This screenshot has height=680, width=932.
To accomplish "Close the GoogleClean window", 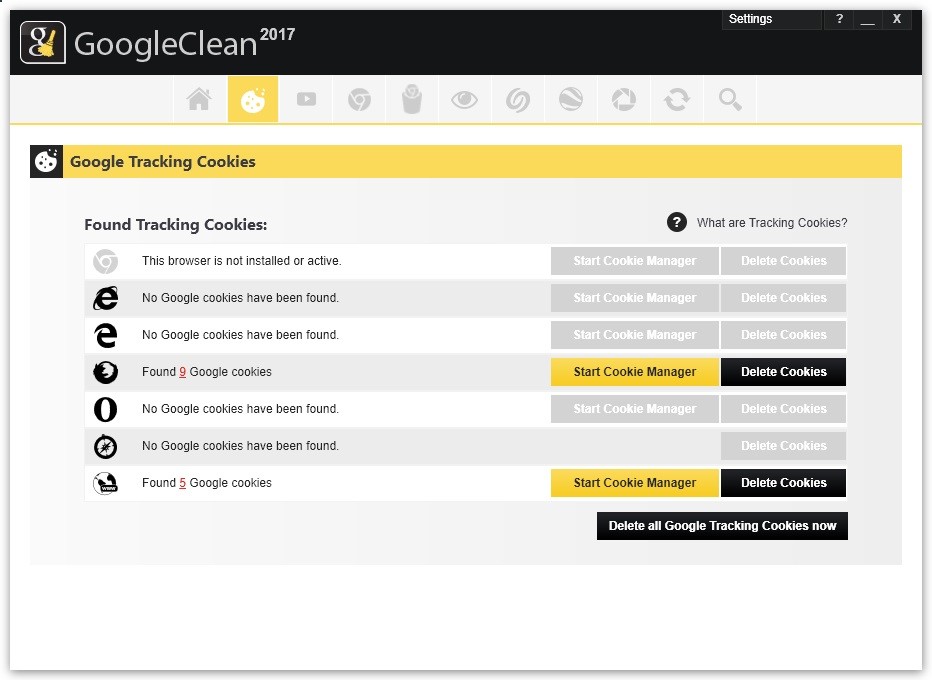I will [x=896, y=19].
